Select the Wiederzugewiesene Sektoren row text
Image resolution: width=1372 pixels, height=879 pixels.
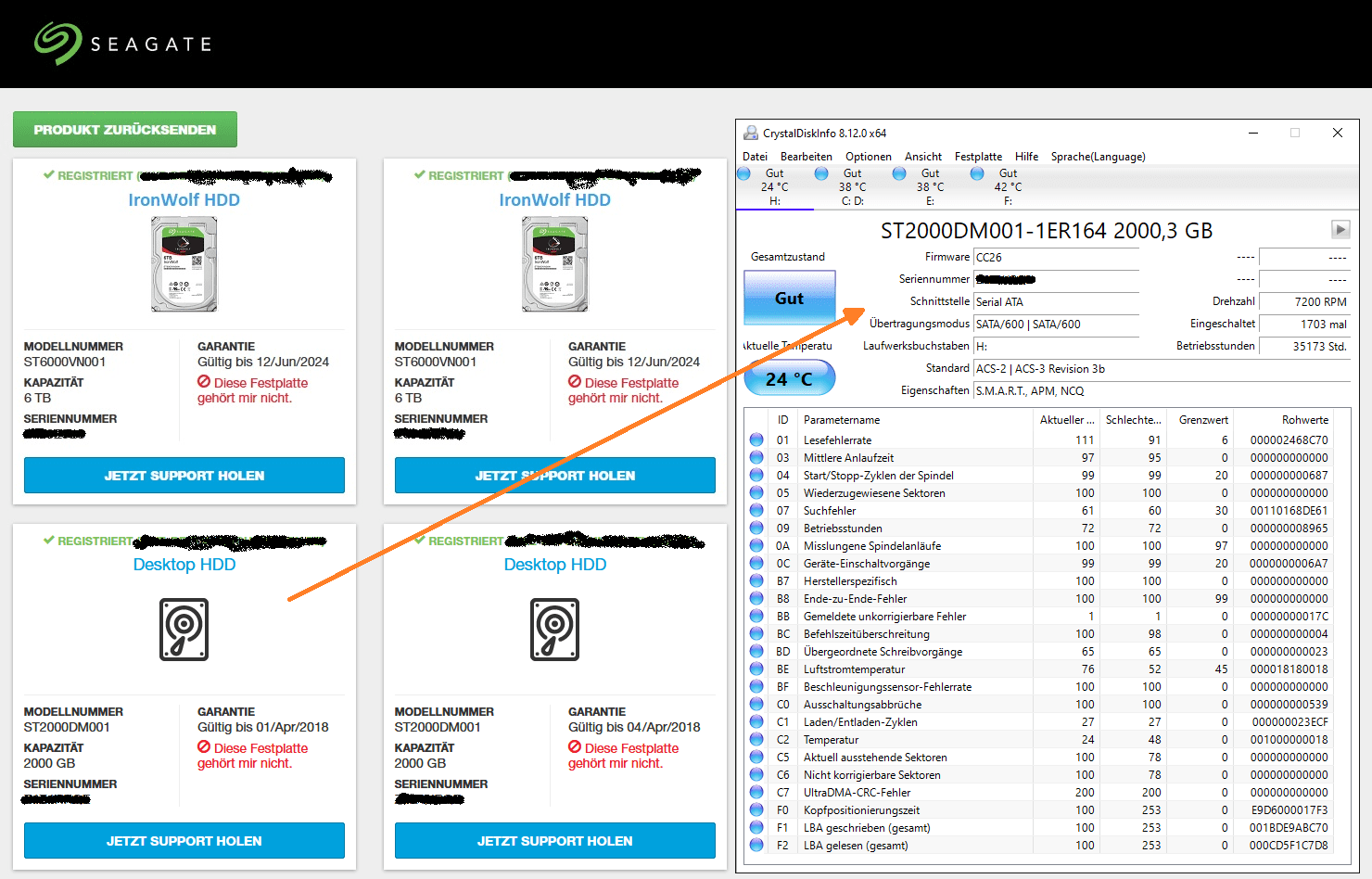pyautogui.click(x=874, y=493)
